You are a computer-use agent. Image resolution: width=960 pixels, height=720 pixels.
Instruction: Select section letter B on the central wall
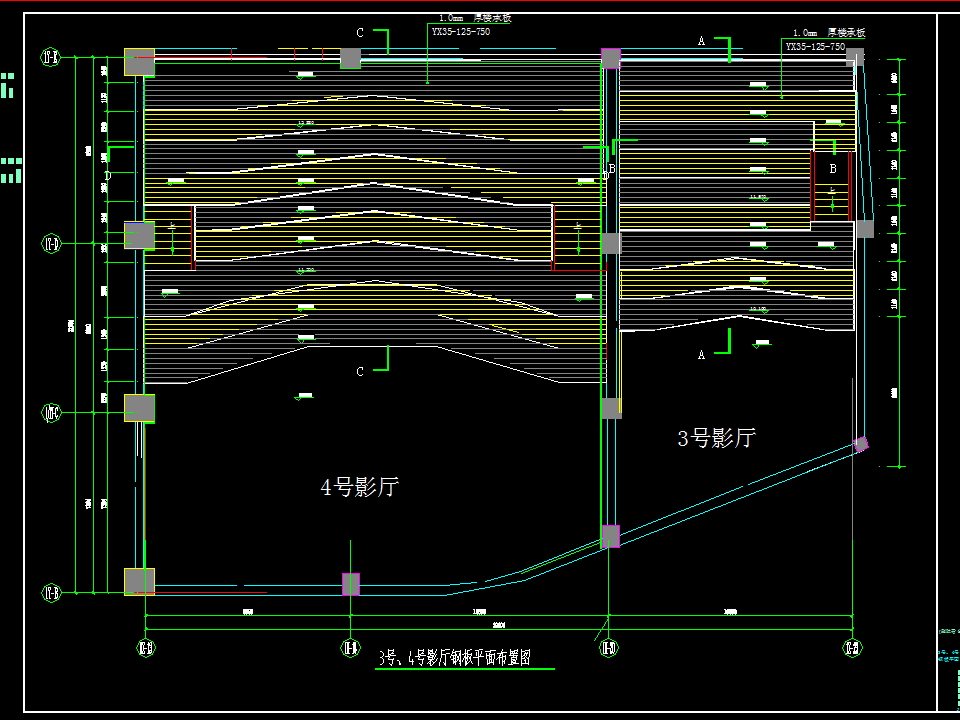coord(612,168)
